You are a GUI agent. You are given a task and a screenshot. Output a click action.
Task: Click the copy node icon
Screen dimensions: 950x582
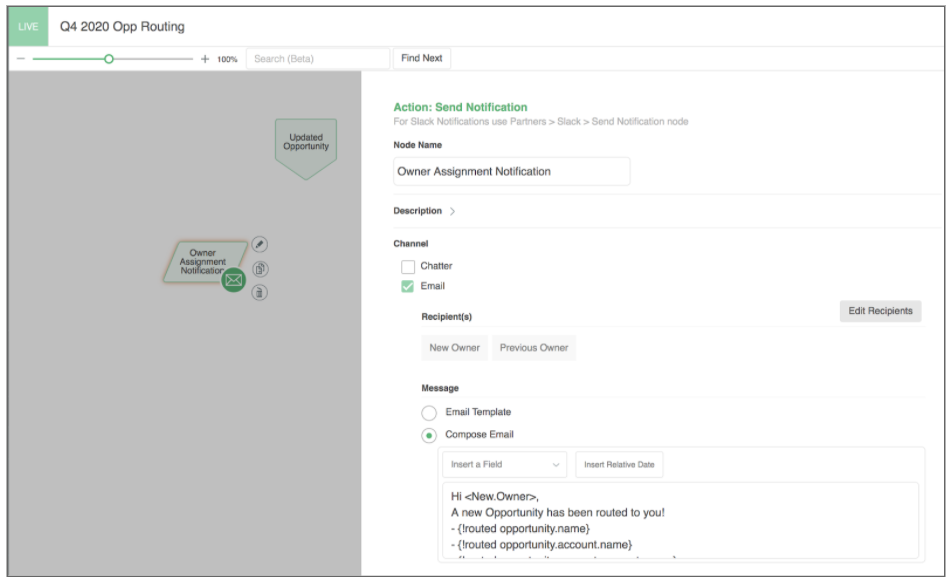coord(259,268)
